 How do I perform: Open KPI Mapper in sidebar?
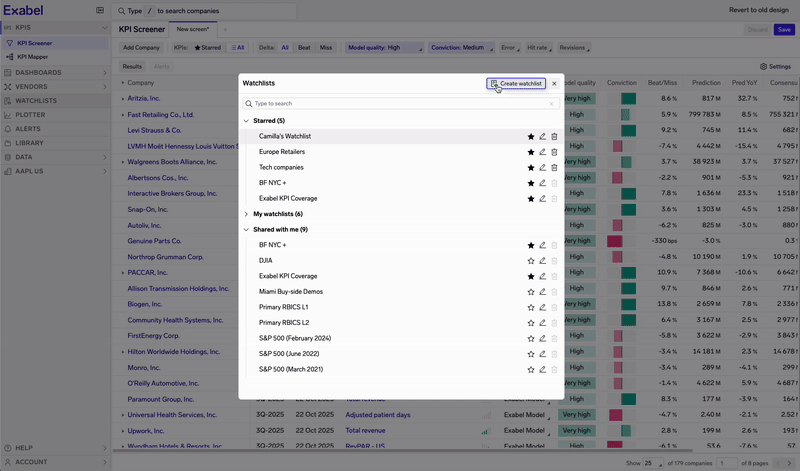click(x=55, y=57)
